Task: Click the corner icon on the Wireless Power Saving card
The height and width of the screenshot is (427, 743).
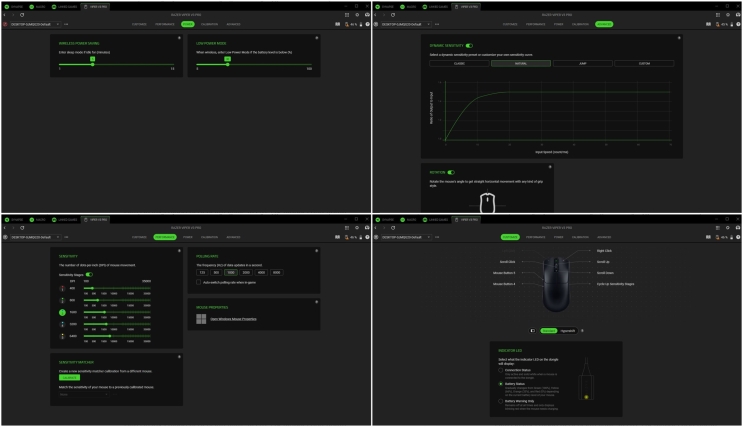Action: click(x=179, y=37)
